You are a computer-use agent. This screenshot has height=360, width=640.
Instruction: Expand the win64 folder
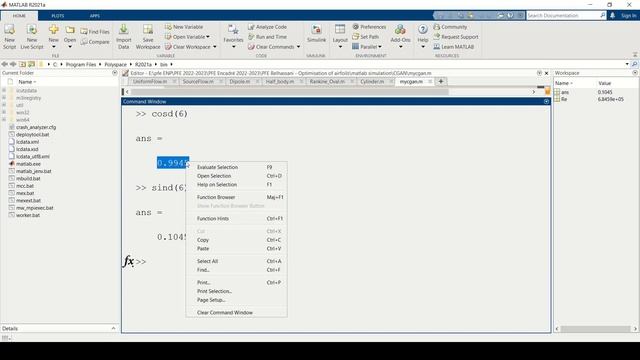[x=4, y=120]
